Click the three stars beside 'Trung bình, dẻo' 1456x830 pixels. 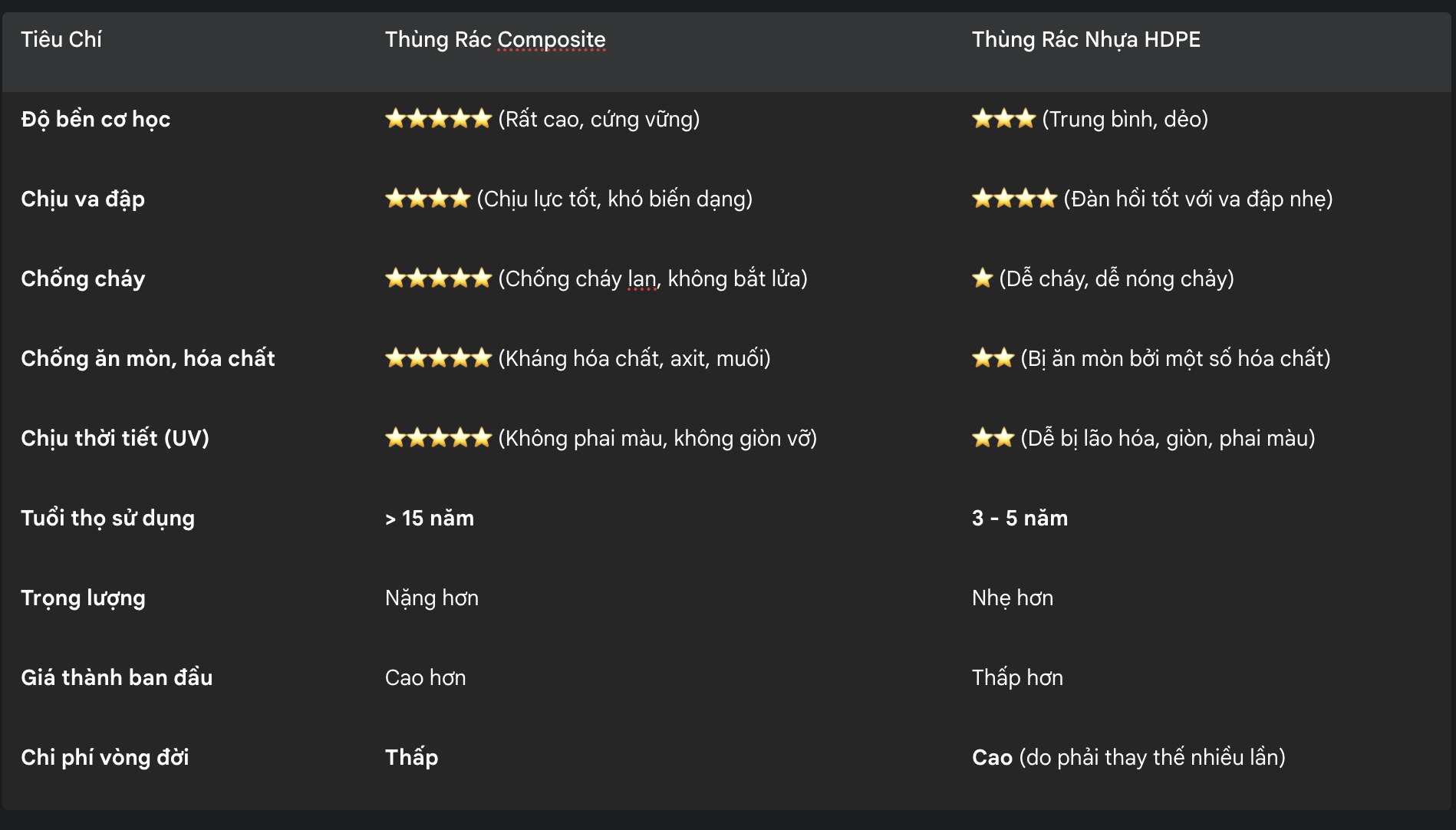pyautogui.click(x=1003, y=119)
